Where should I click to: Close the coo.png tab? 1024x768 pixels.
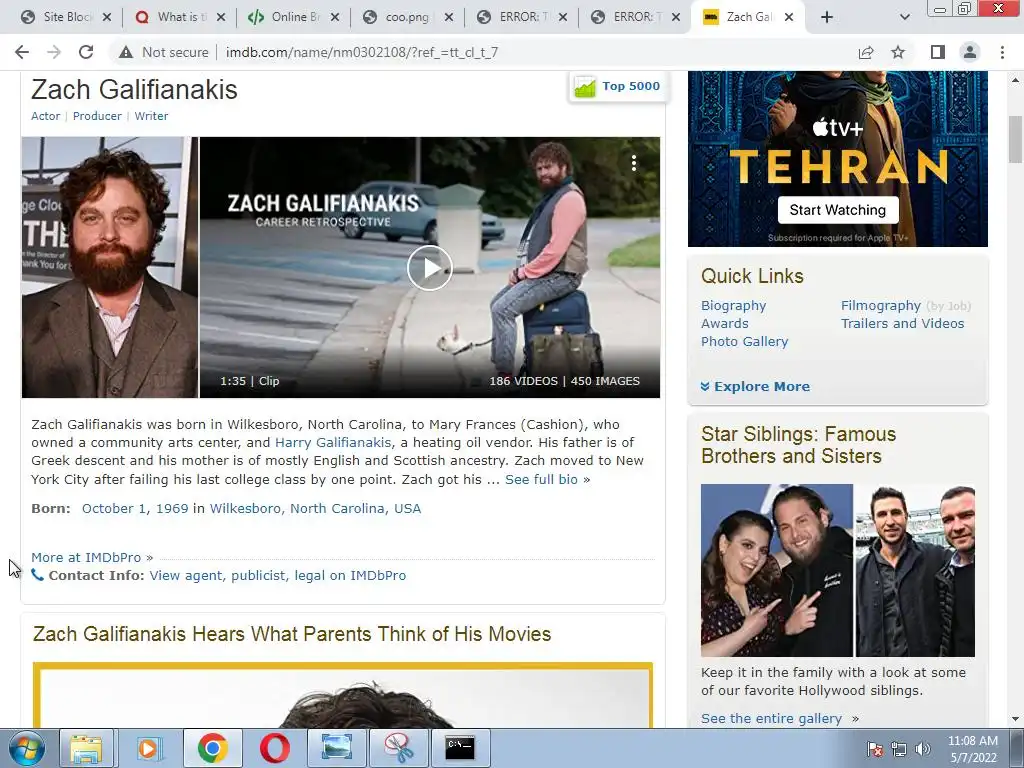[449, 17]
